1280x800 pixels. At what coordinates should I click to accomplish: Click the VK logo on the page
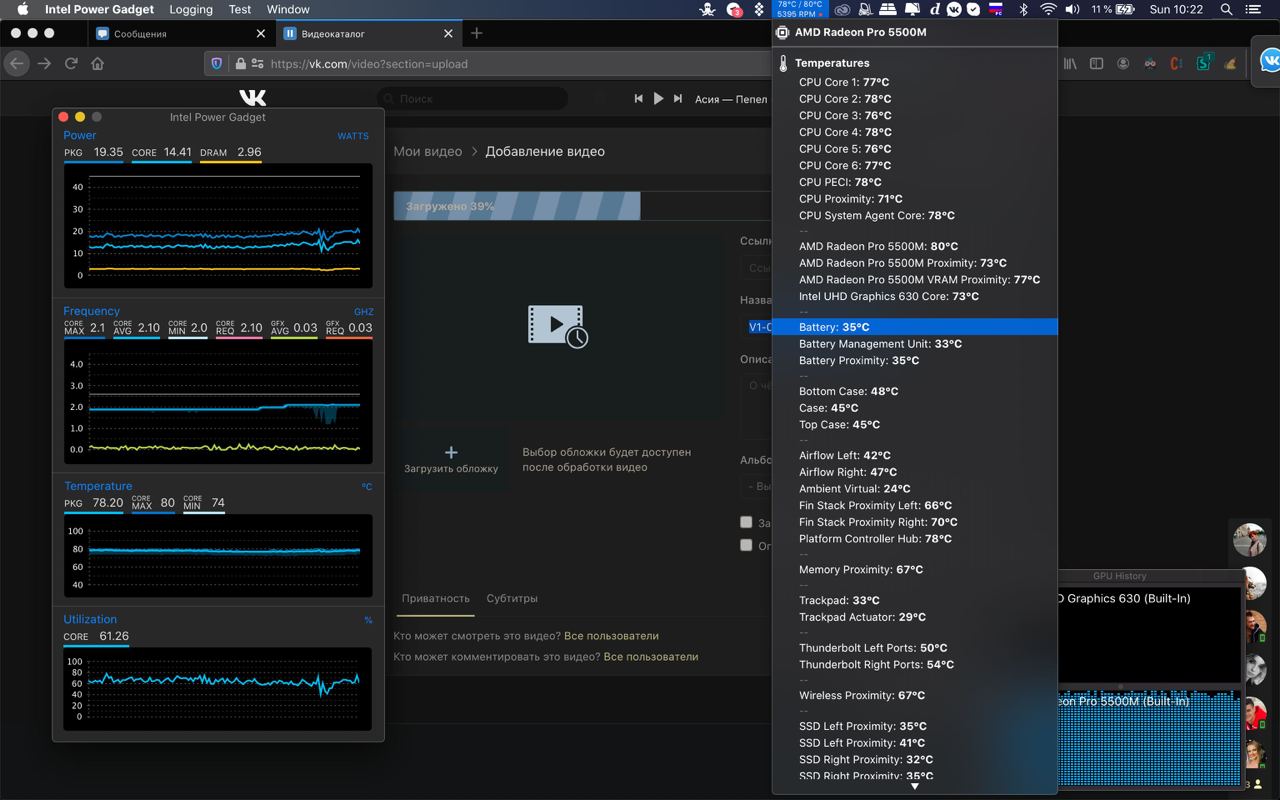pyautogui.click(x=253, y=98)
